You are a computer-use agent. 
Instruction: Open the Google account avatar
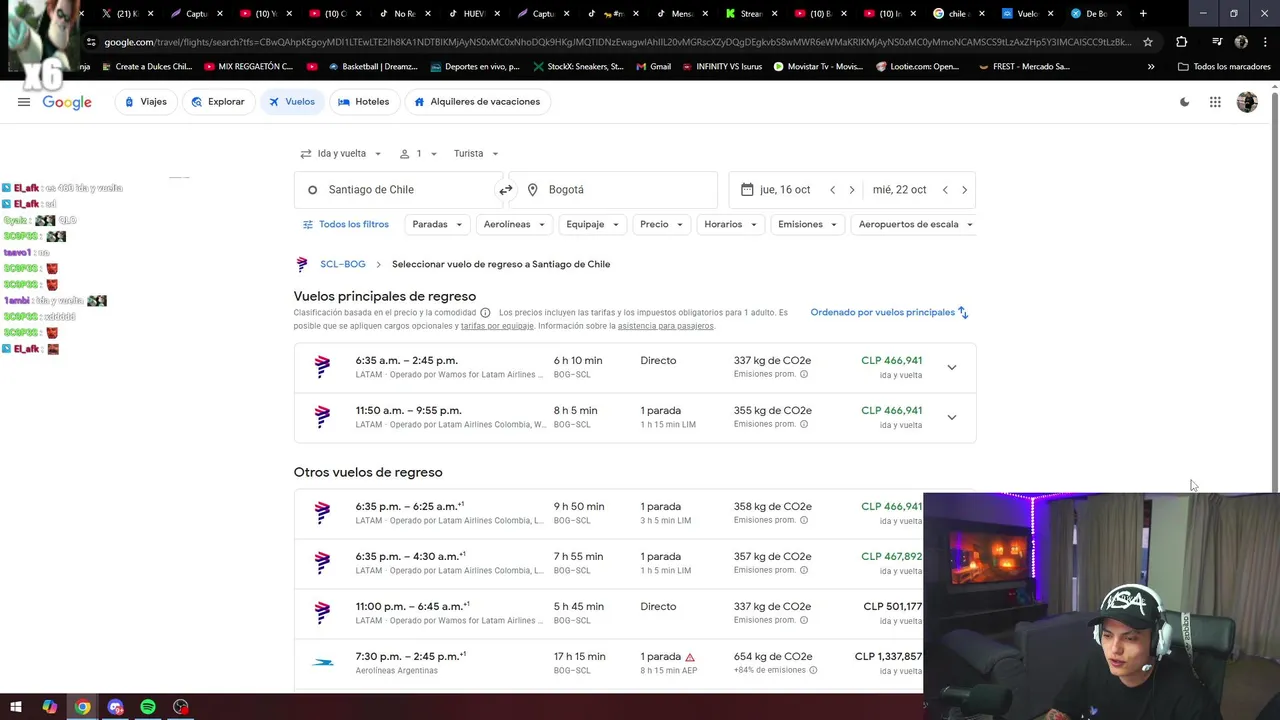(1247, 102)
